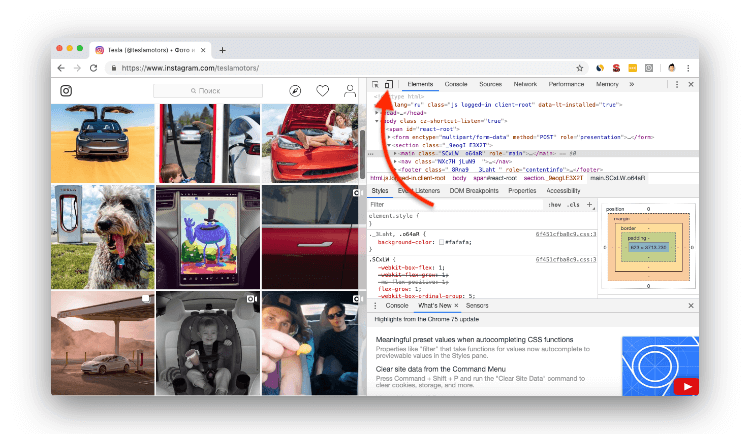The image size is (750, 434).
Task: Click the Instagram camera logo
Action: [x=66, y=90]
